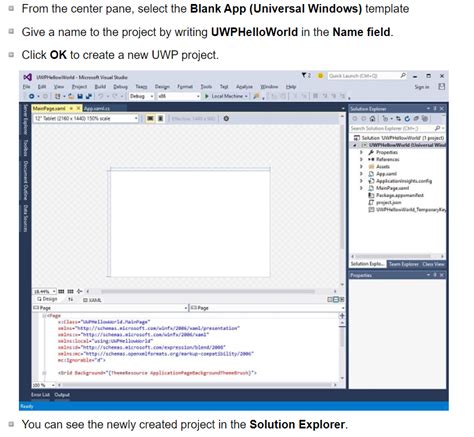Select project.json in Solution Explorer

click(x=389, y=203)
